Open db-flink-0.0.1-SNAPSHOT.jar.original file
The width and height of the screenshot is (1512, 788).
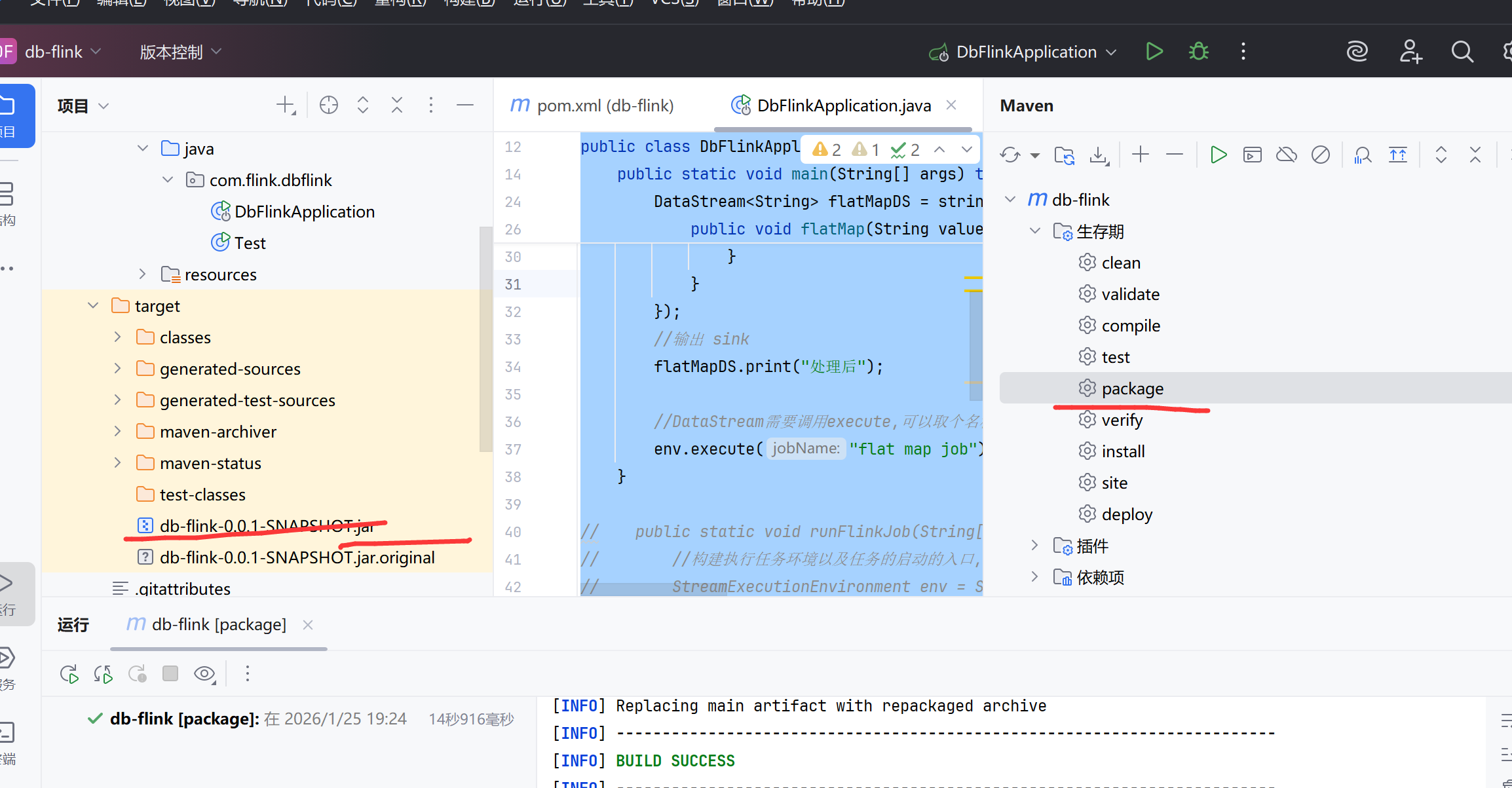297,557
